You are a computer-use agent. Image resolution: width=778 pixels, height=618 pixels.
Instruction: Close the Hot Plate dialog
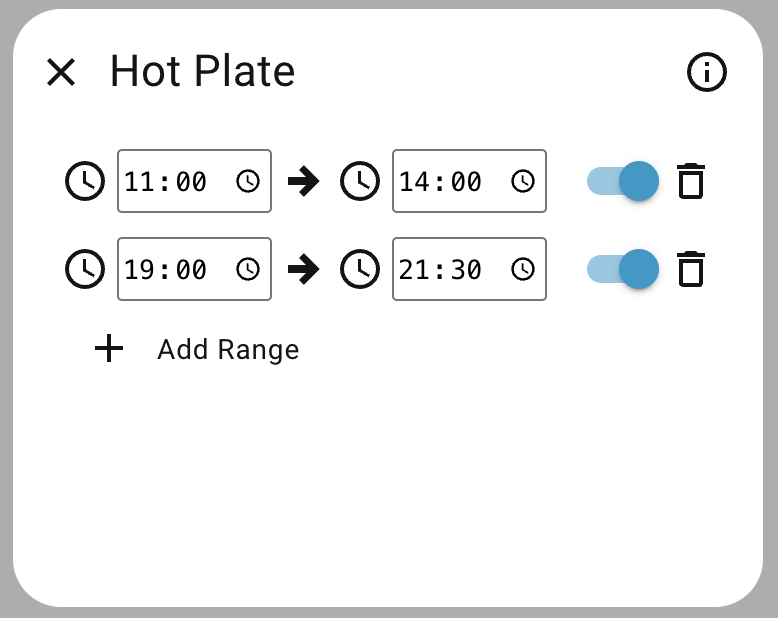(x=61, y=72)
